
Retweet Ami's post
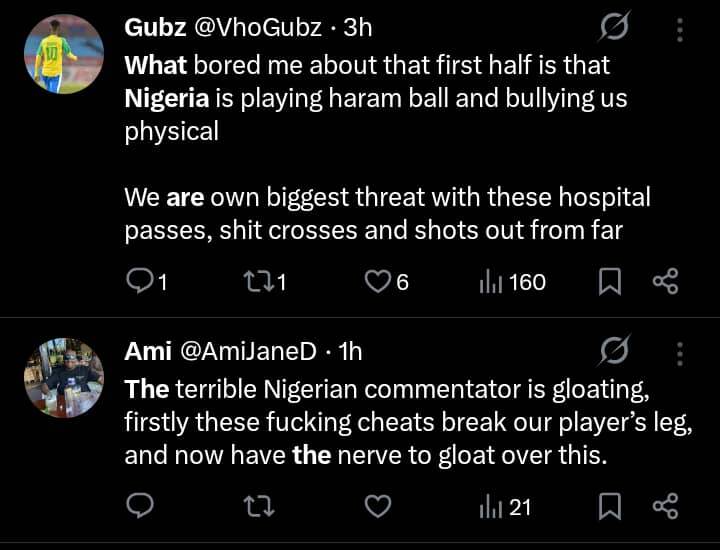pos(259,507)
